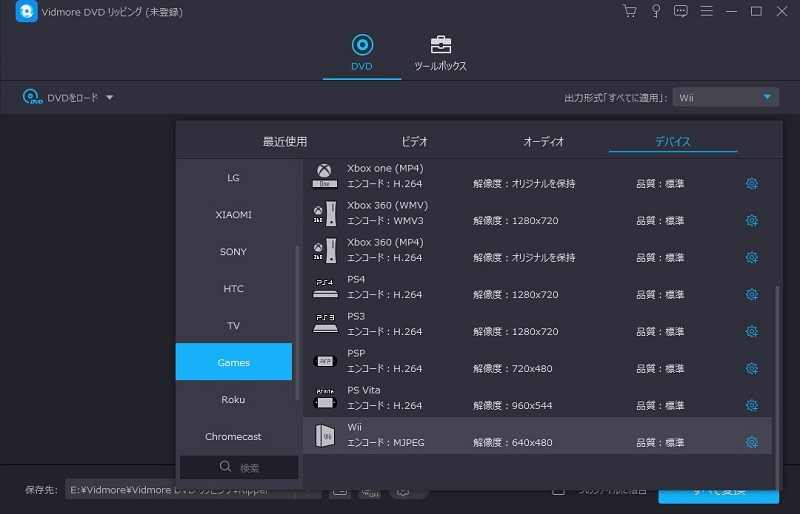The width and height of the screenshot is (800, 514).
Task: Click the WMV3 encoder text
Action: (x=408, y=221)
